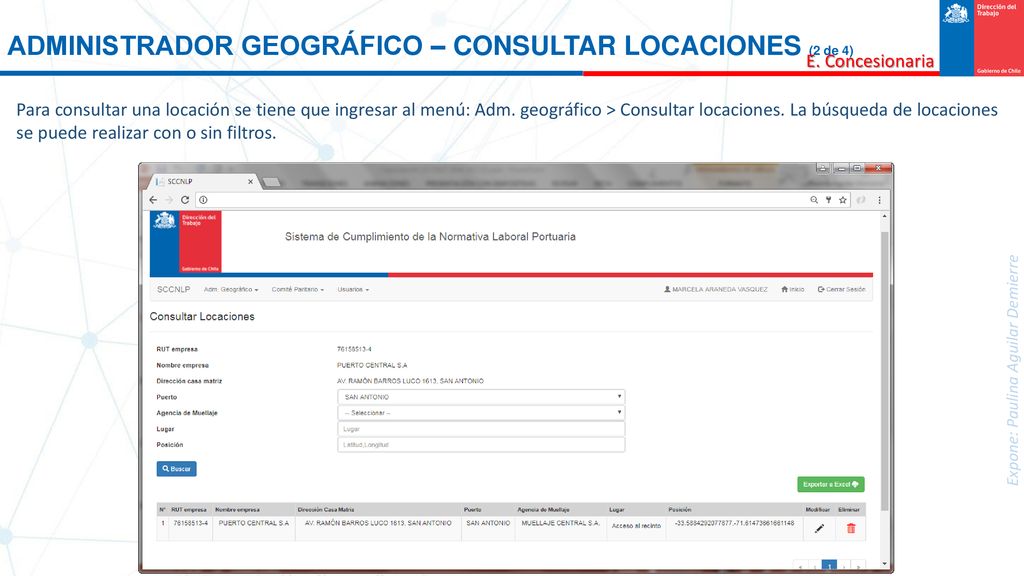Click the Buscar button

click(x=176, y=469)
